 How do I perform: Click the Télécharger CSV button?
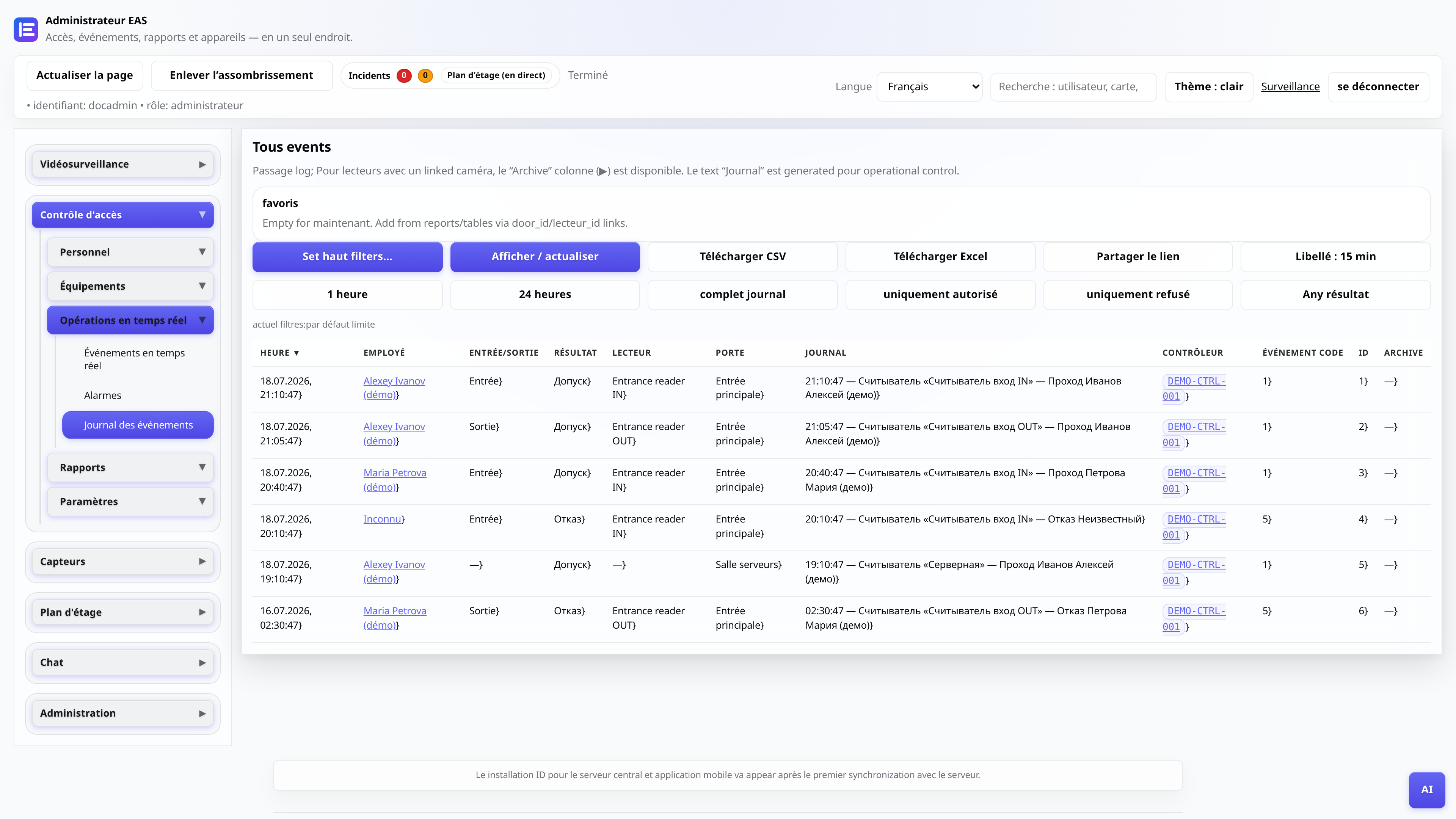point(742,257)
